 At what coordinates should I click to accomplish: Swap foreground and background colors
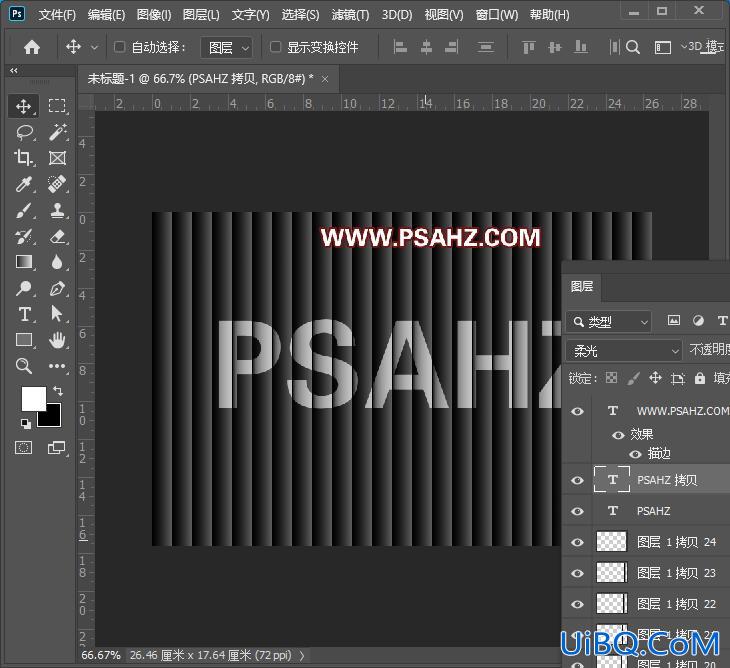coord(58,391)
